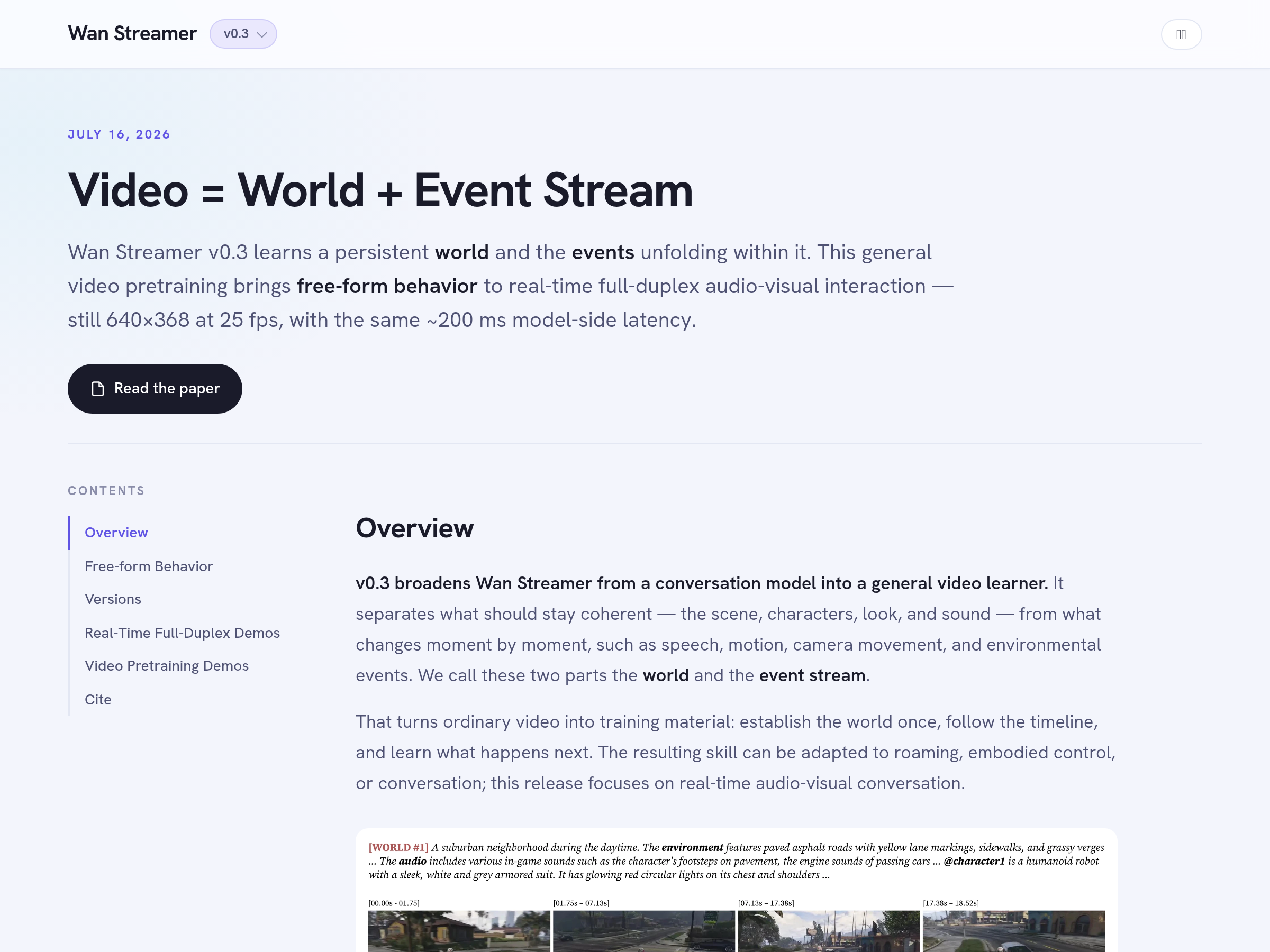Open the thumbnail labeled 07.13s – 17.38s
Screen dimensions: 1270x952
[829, 931]
